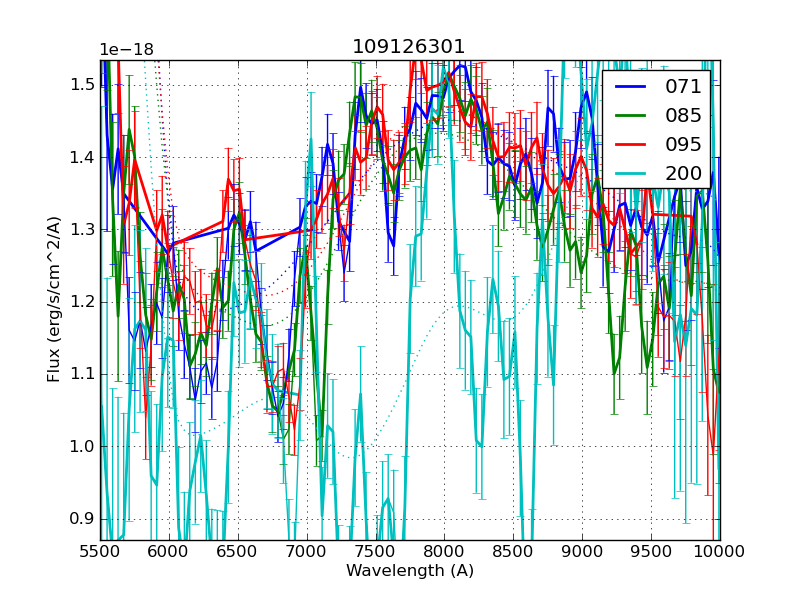Click the cyan line swatch in legend
800x600 pixels.
tap(632, 174)
